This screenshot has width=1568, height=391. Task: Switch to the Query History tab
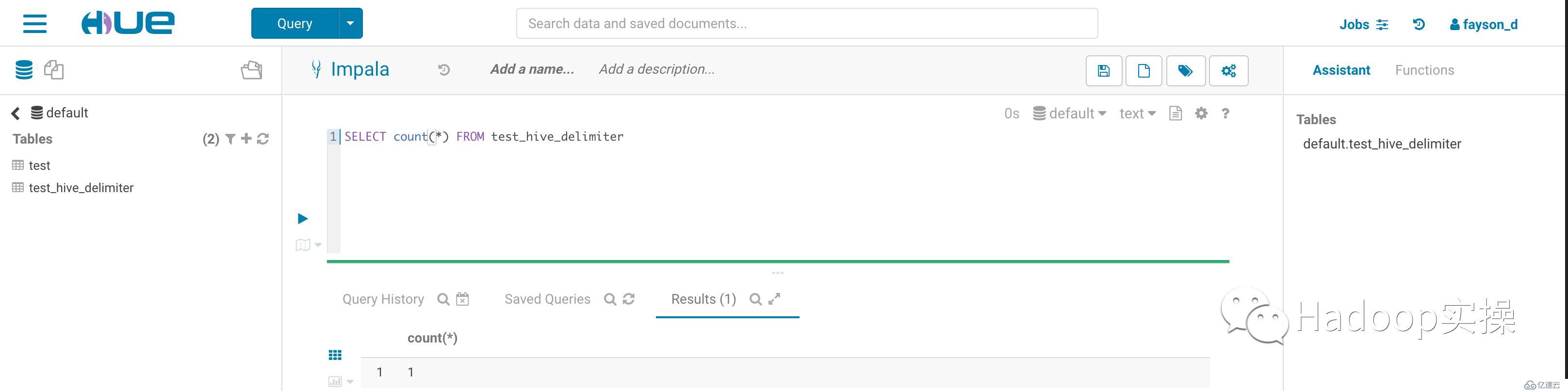[383, 299]
